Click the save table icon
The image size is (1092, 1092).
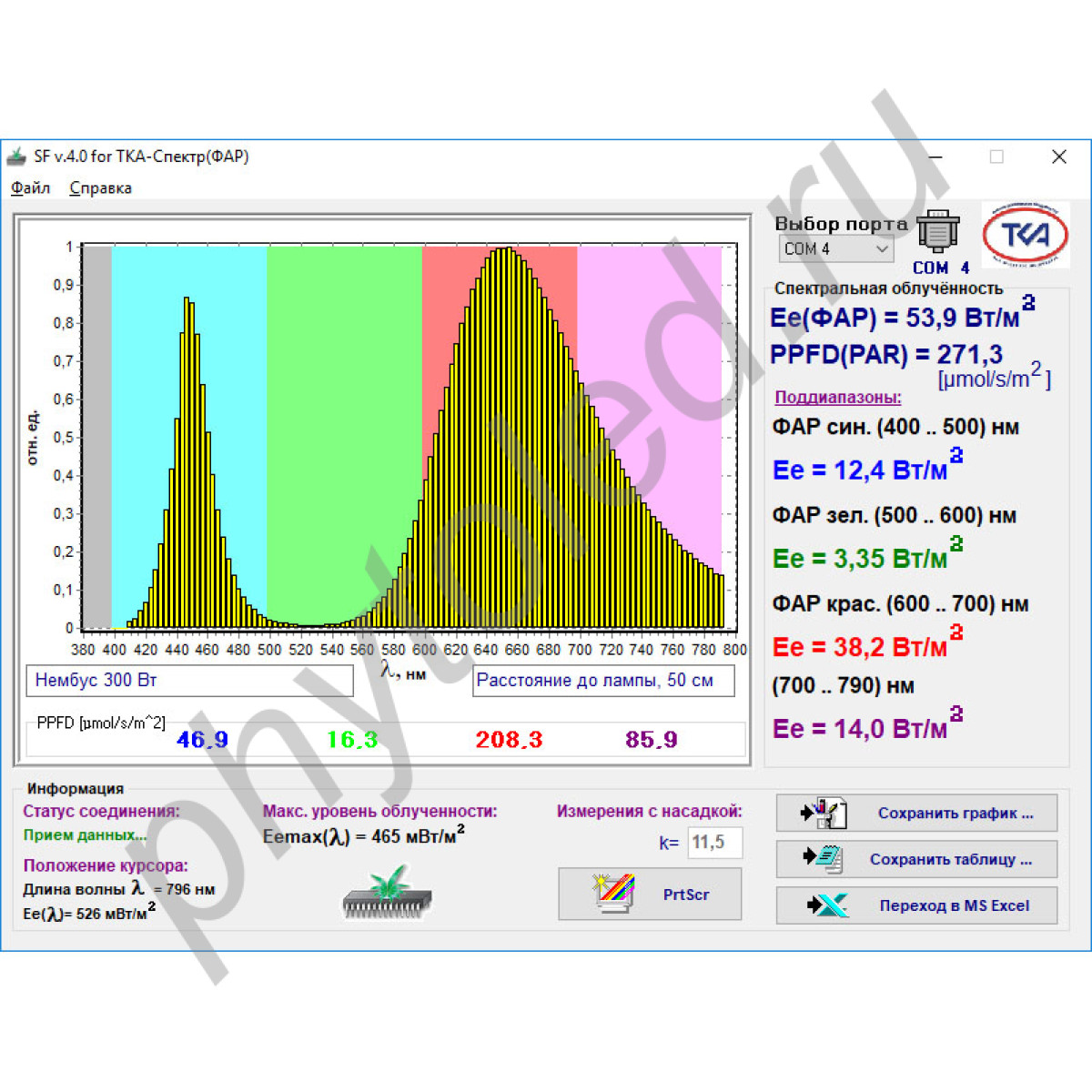tap(824, 858)
